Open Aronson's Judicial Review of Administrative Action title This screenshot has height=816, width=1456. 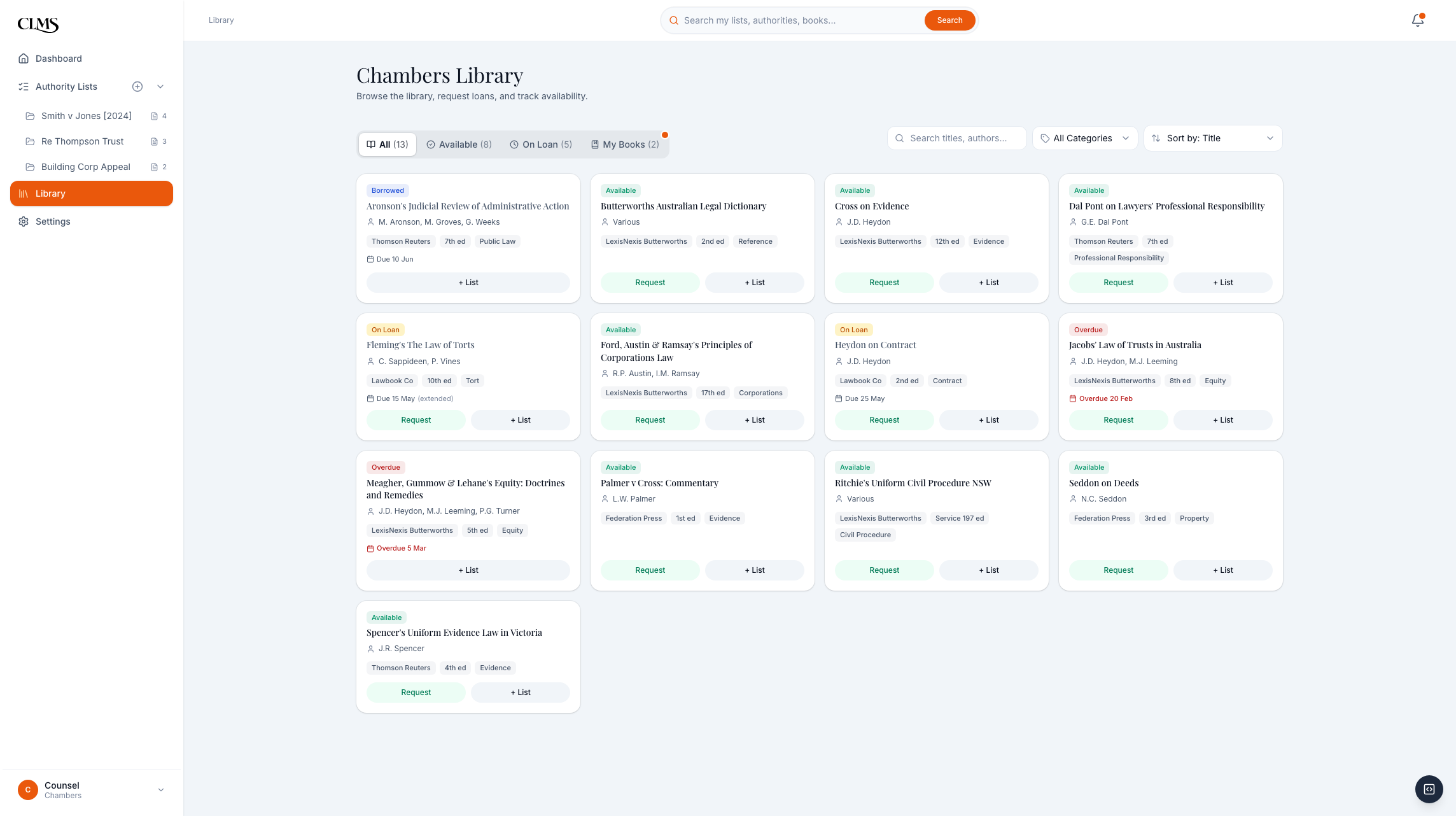click(468, 206)
